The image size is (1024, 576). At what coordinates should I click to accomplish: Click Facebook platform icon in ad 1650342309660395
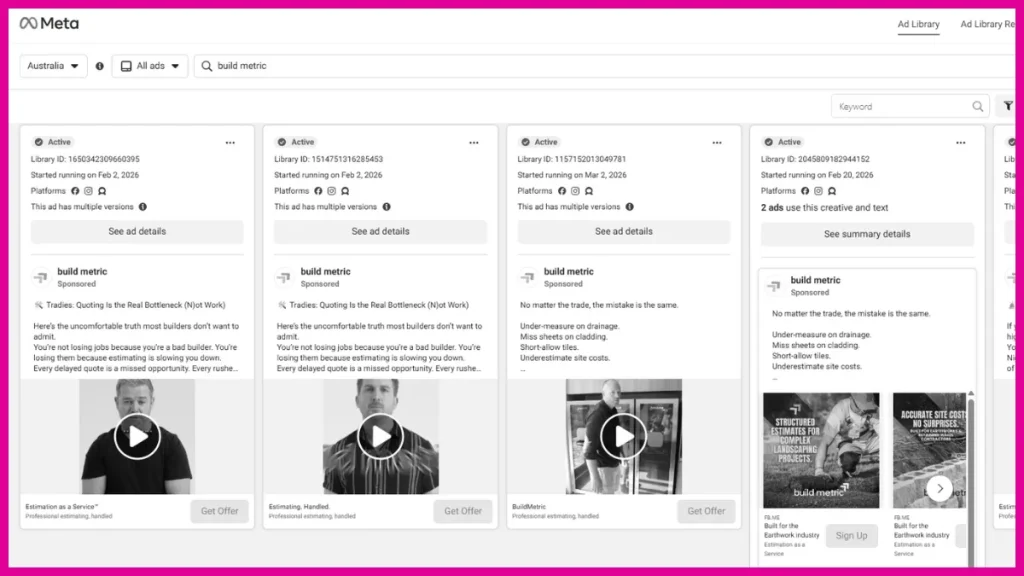point(75,191)
